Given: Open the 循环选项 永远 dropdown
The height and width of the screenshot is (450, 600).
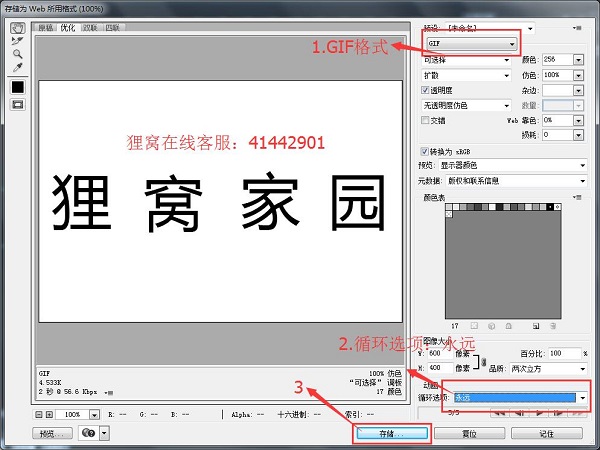Looking at the screenshot, I should point(520,398).
